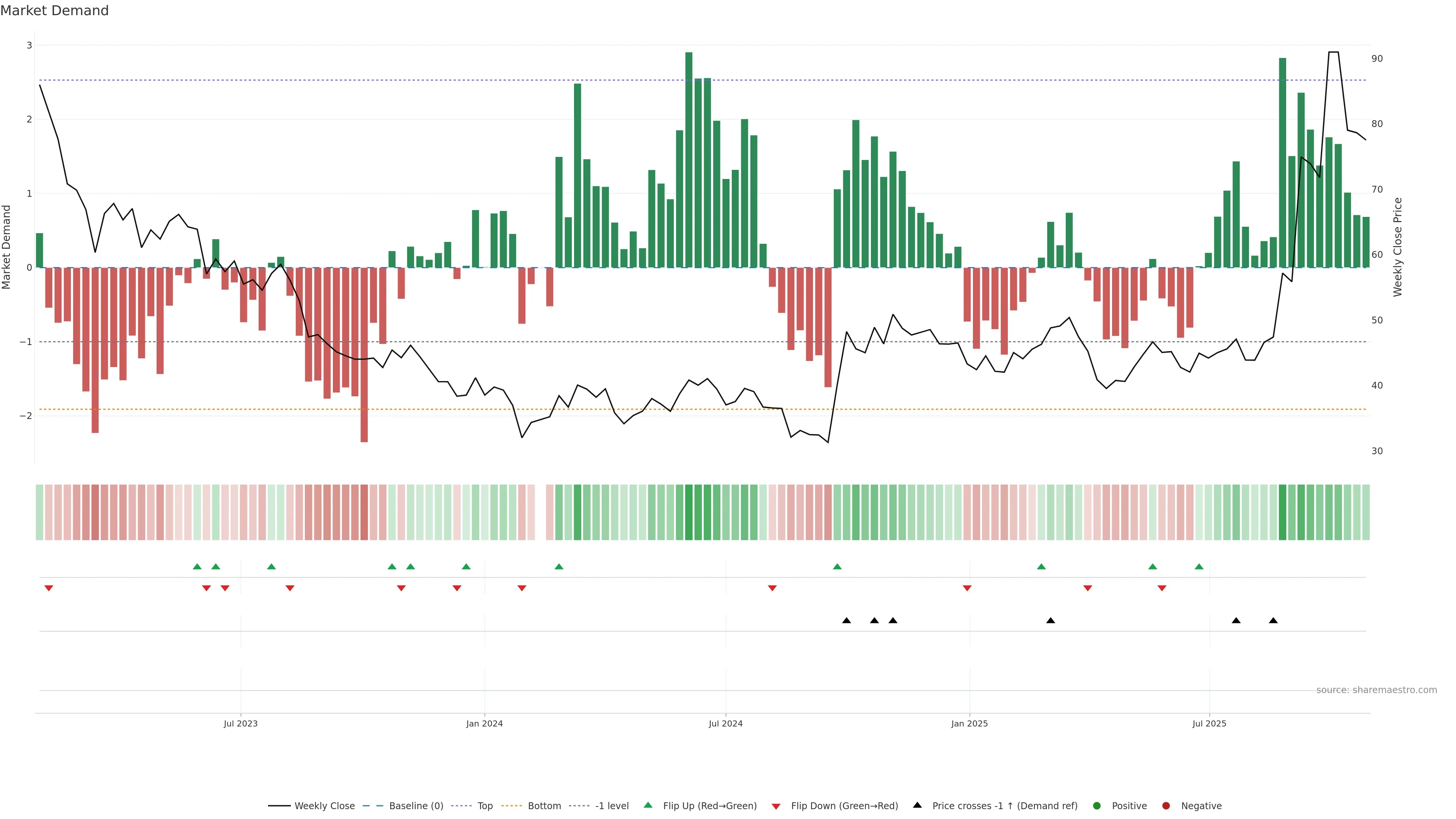This screenshot has height=819, width=1456.
Task: Click the green Flip Up legend triangle
Action: 648,805
